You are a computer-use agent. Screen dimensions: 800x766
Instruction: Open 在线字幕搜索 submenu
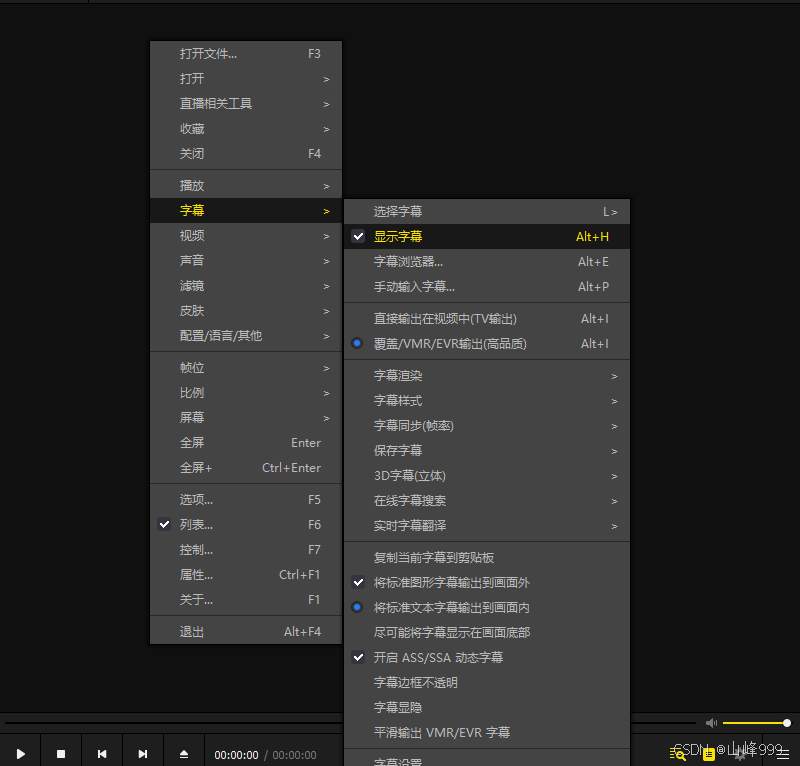487,501
